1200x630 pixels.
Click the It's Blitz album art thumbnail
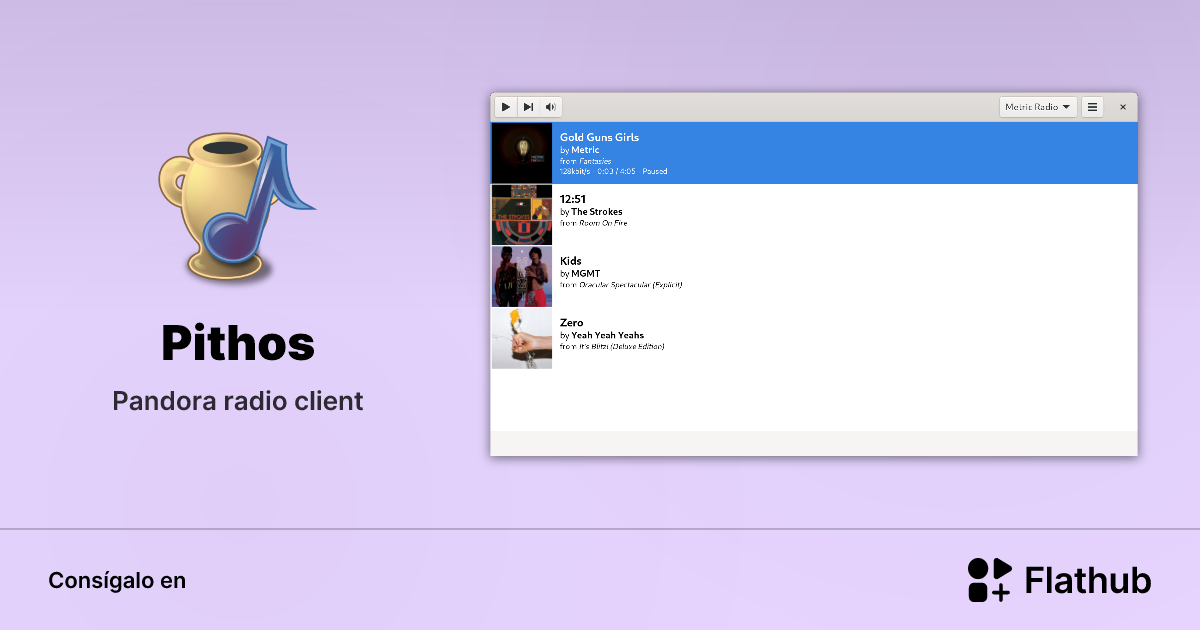pos(521,337)
